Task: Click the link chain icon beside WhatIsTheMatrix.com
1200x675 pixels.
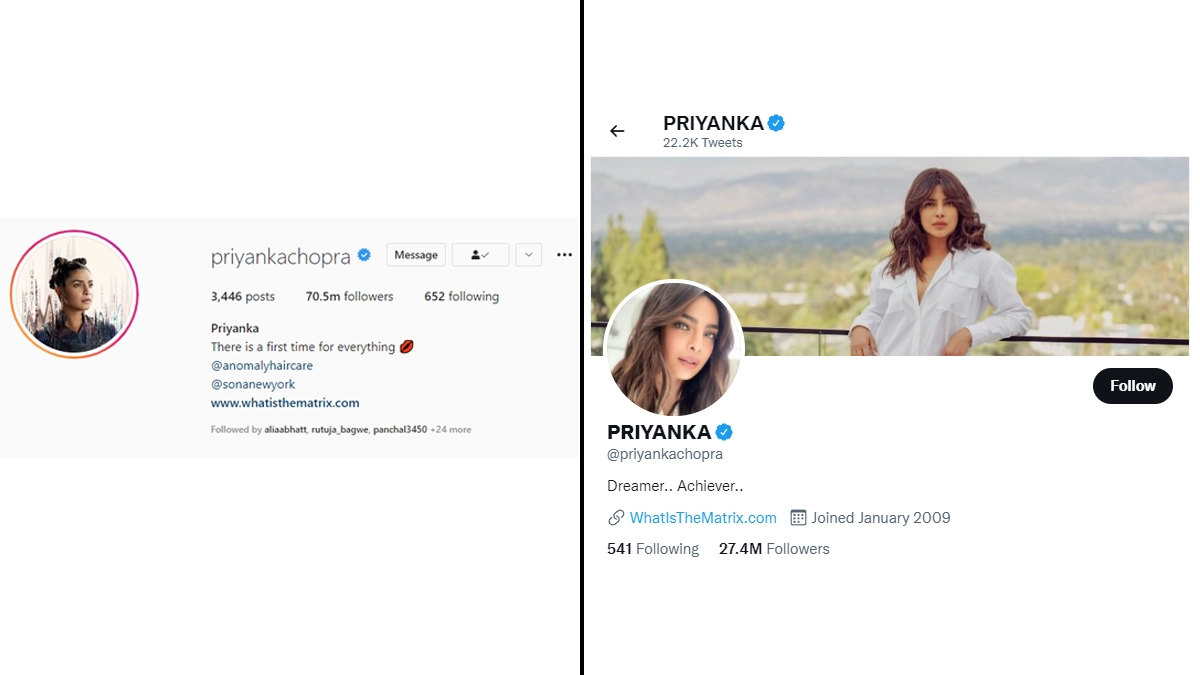Action: pyautogui.click(x=616, y=518)
